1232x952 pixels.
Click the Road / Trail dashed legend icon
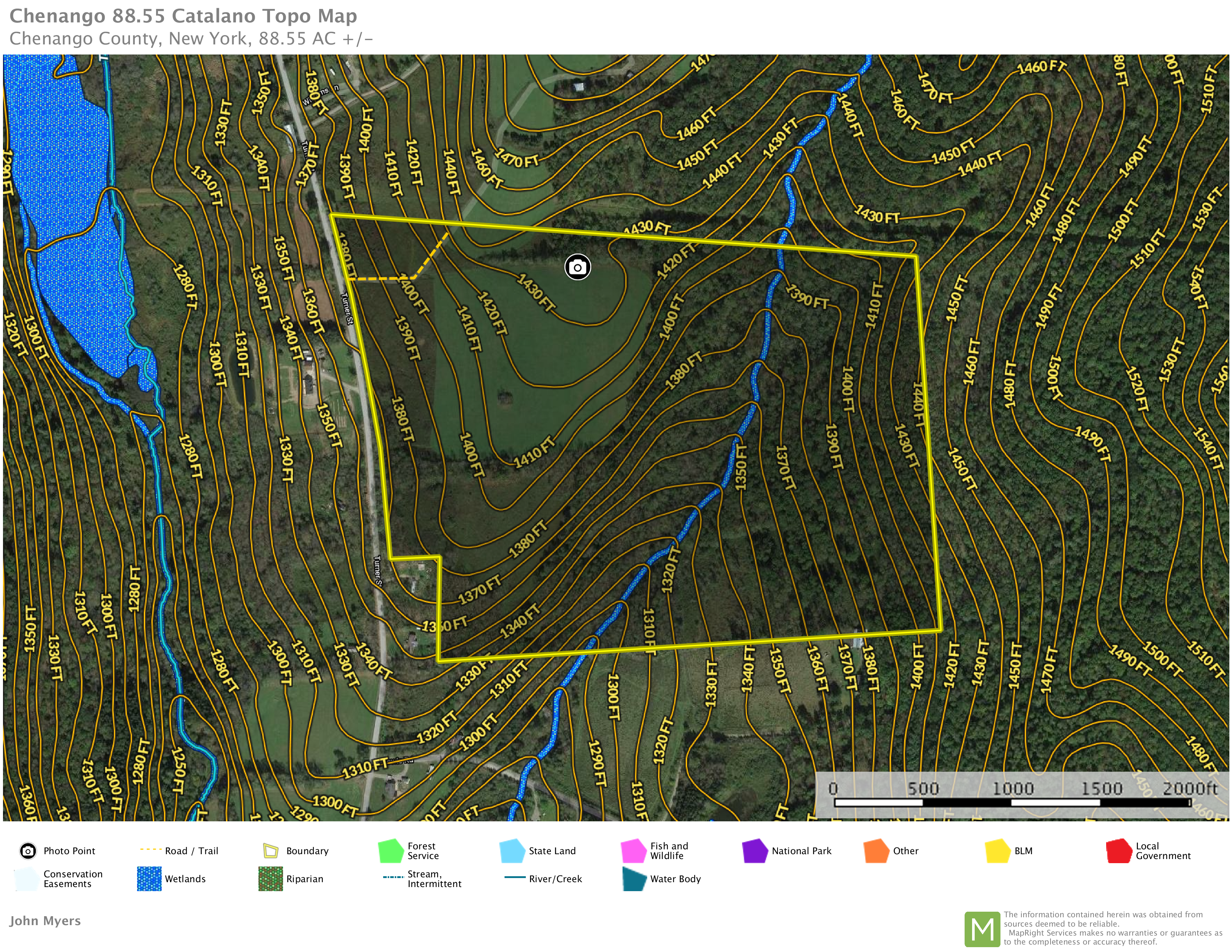coord(150,849)
